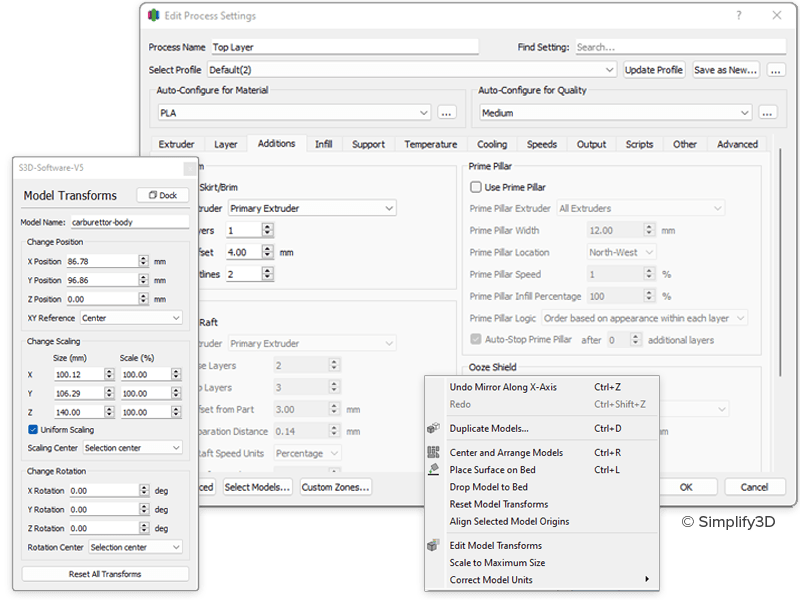Open the Medium quality dropdown
Image resolution: width=800 pixels, height=600 pixels.
[615, 113]
